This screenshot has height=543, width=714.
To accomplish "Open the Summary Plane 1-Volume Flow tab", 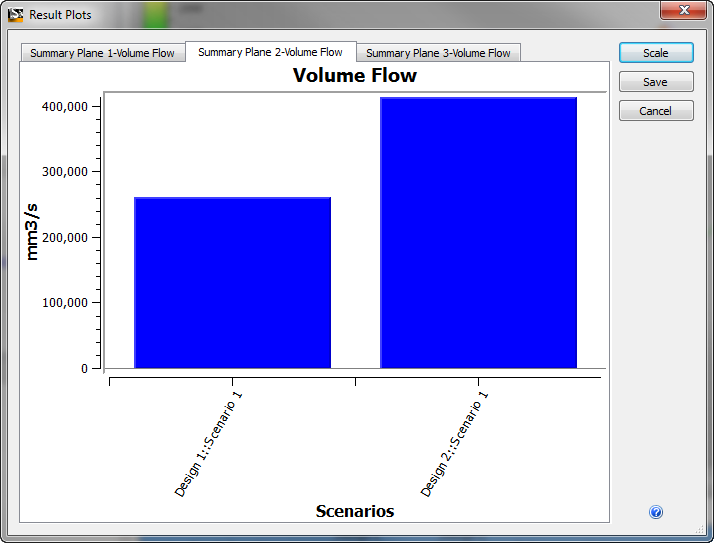I will [103, 53].
